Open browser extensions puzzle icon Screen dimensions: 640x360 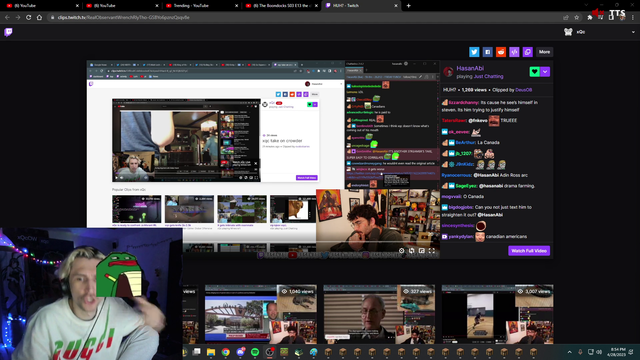(x=590, y=18)
